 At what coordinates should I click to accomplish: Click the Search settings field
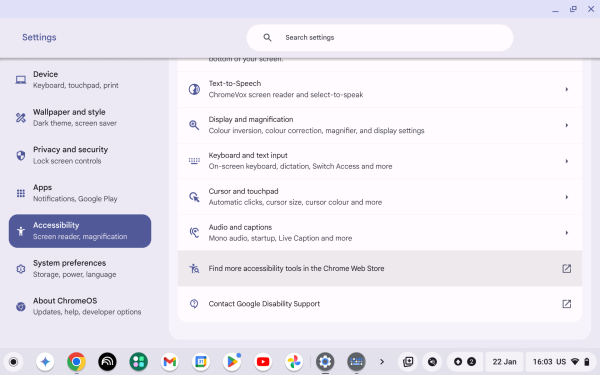(x=380, y=38)
